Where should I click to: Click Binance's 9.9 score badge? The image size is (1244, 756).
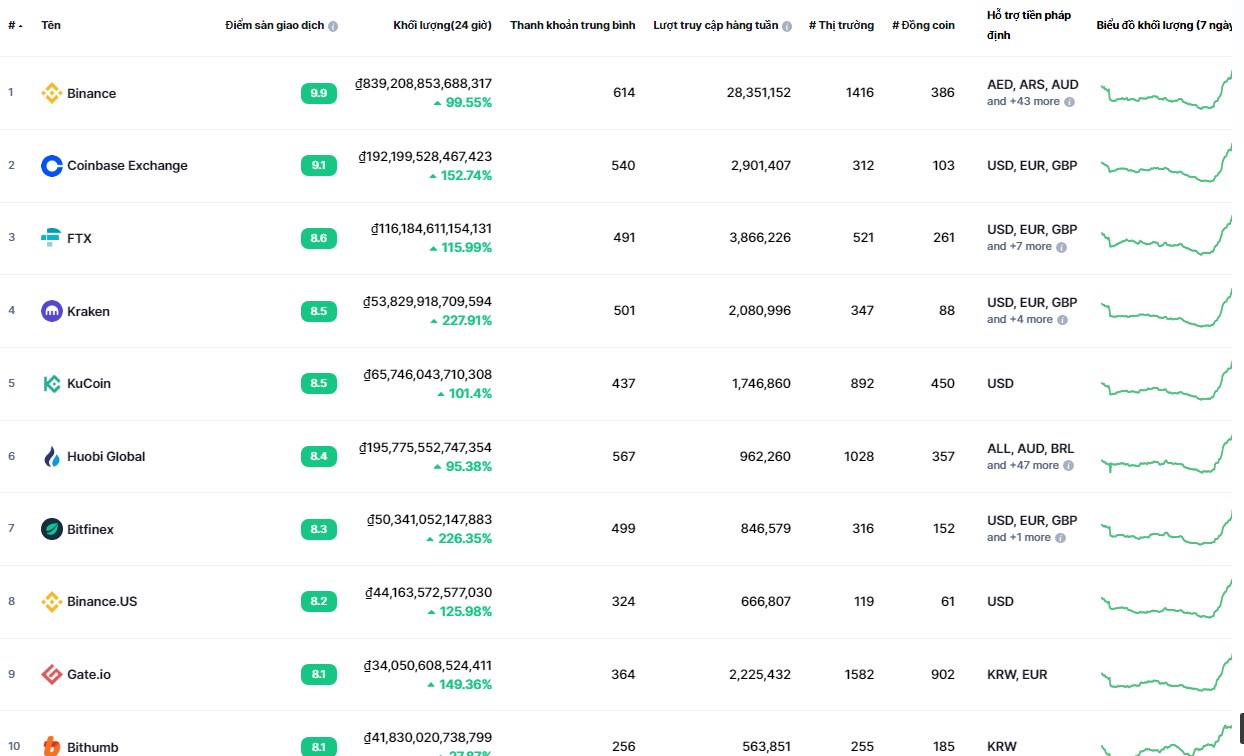pyautogui.click(x=319, y=93)
